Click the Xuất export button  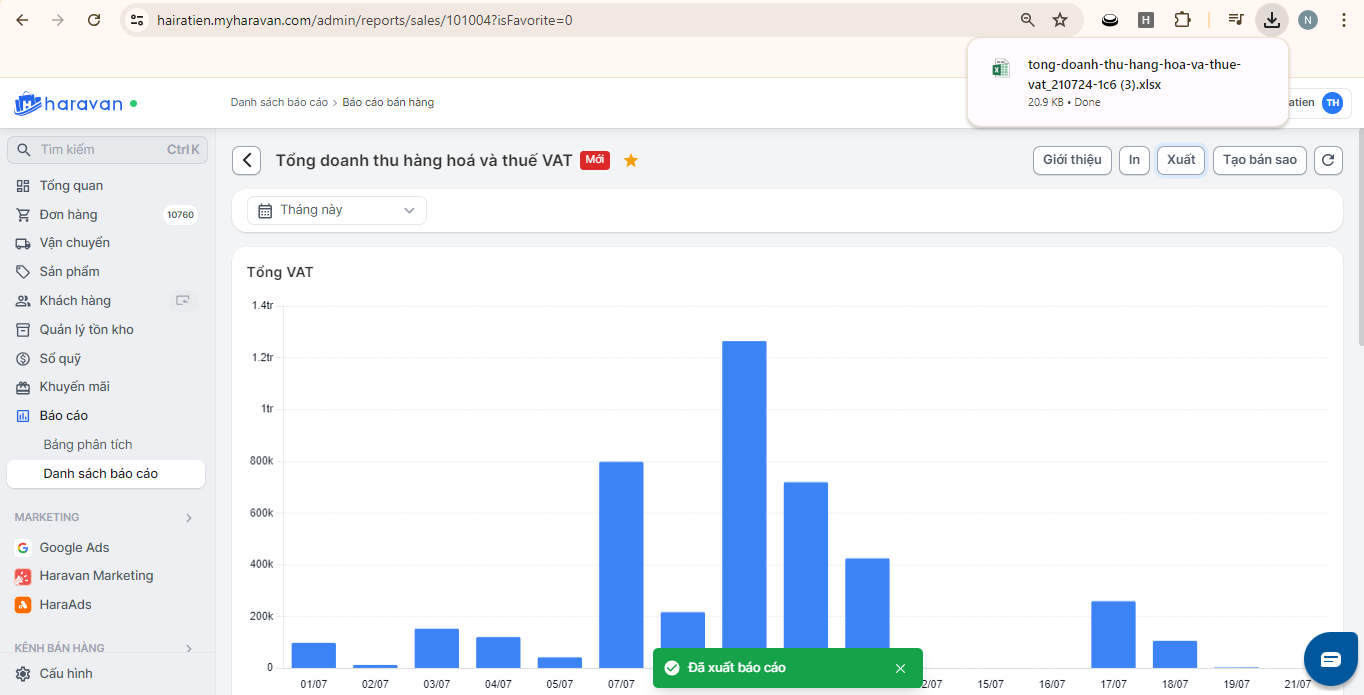click(1181, 160)
